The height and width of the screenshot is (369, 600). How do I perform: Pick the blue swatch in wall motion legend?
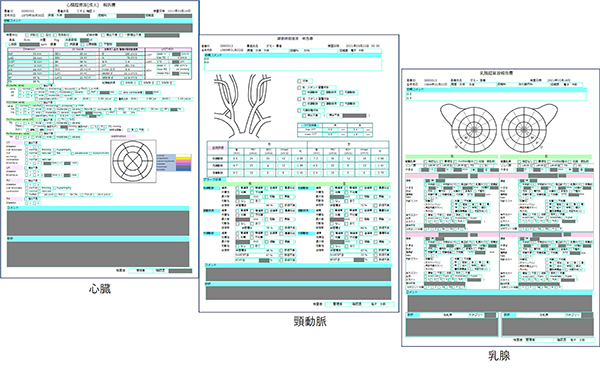pos(183,169)
